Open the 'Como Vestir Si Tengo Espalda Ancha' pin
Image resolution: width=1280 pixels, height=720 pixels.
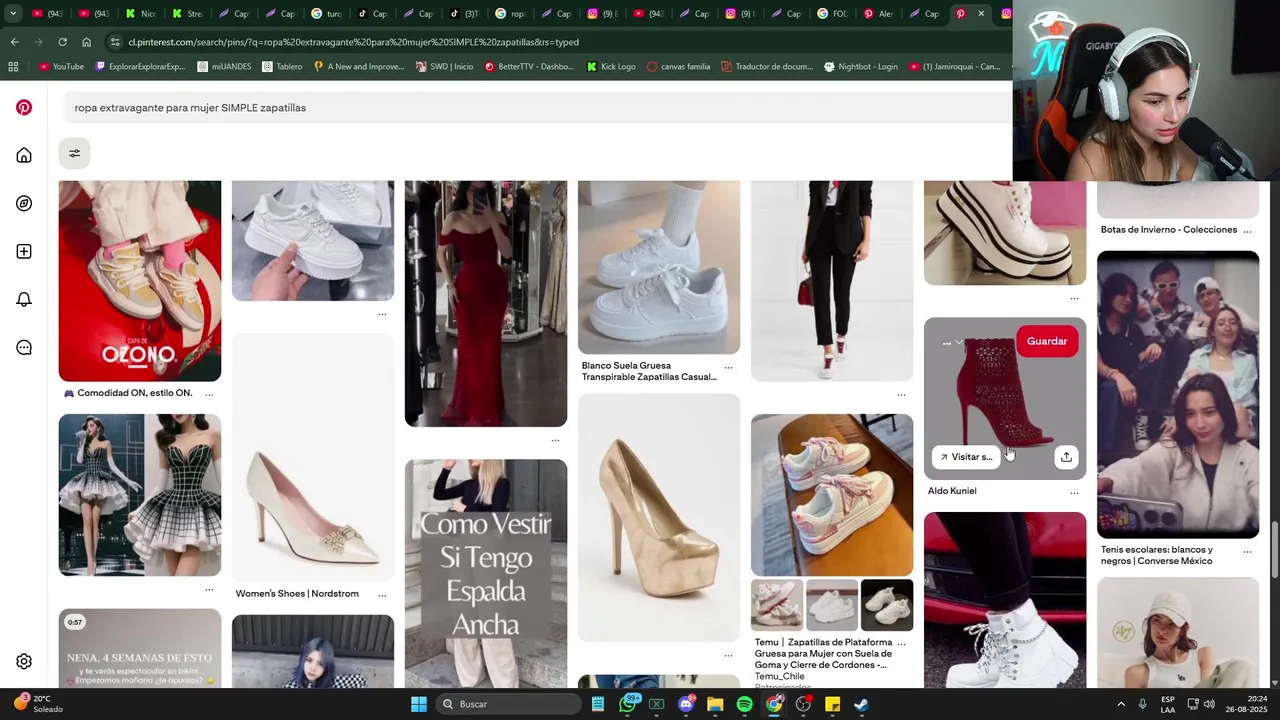pyautogui.click(x=486, y=573)
